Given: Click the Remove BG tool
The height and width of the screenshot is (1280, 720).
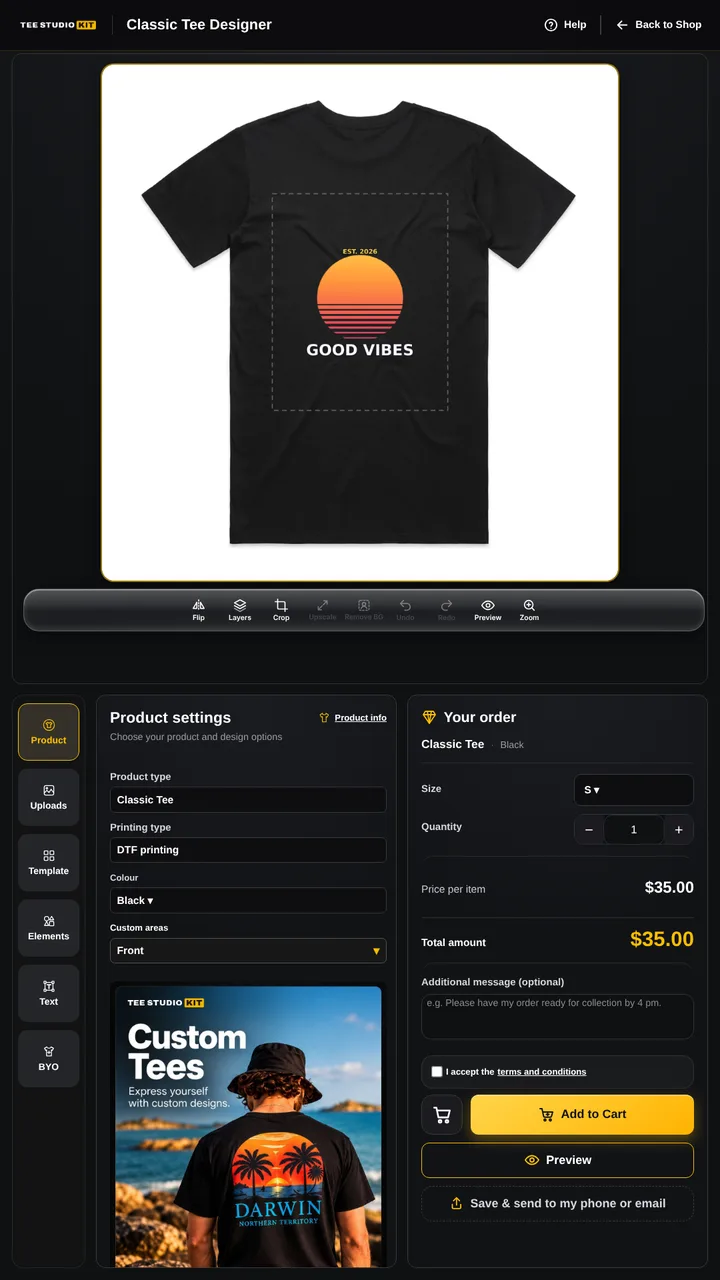Looking at the screenshot, I should pos(364,610).
